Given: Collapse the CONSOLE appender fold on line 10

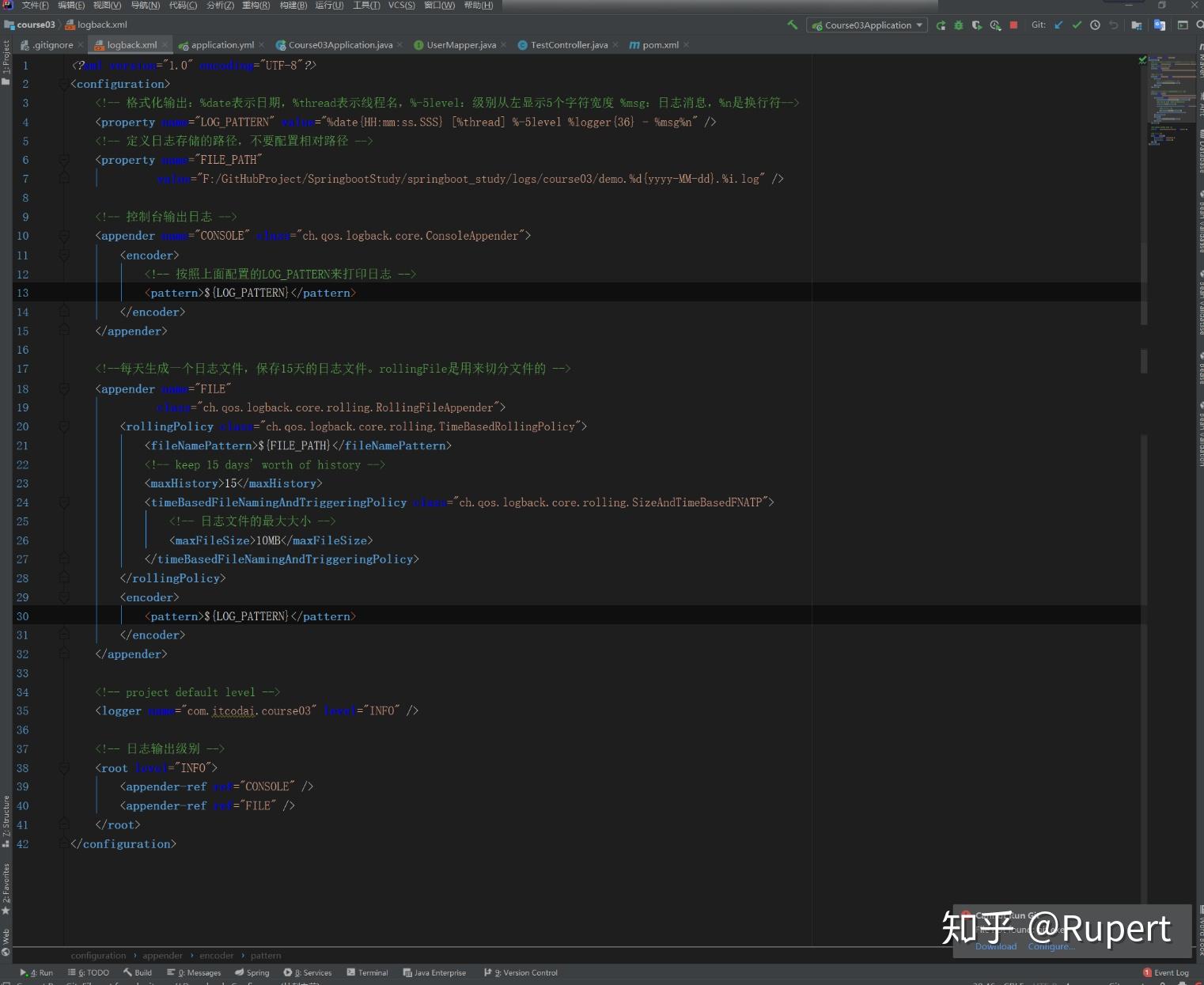Looking at the screenshot, I should [64, 237].
